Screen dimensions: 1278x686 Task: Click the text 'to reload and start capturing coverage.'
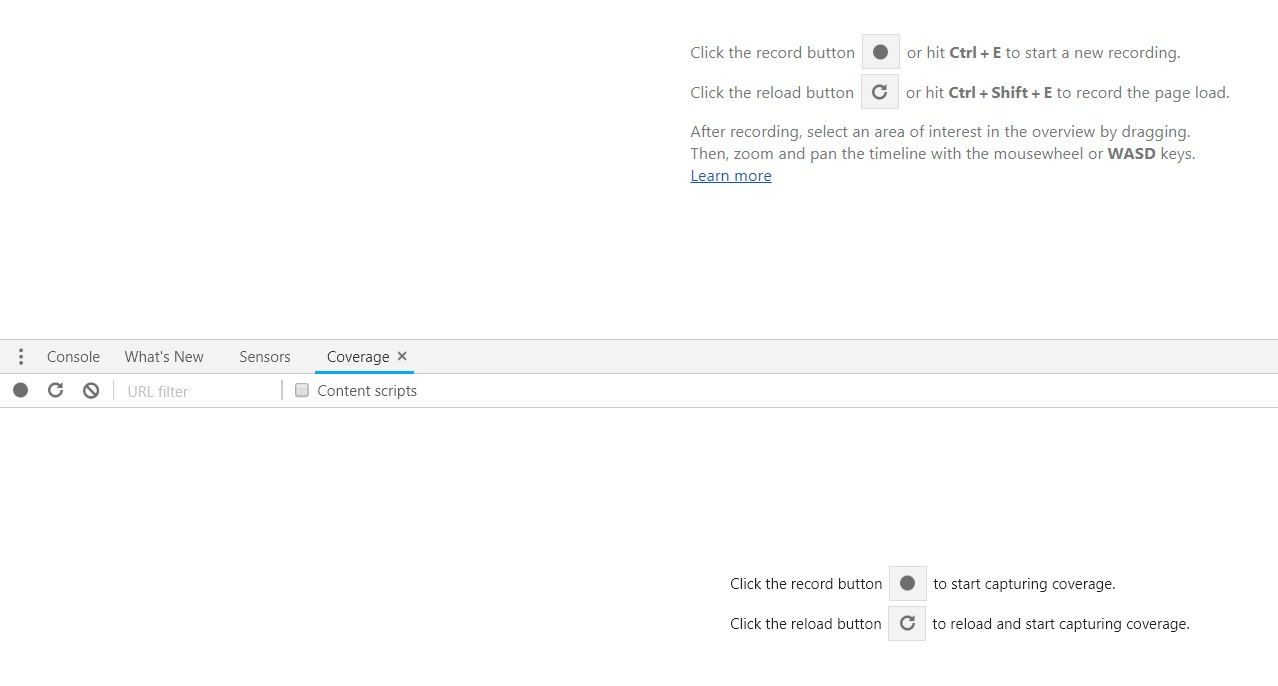coord(1061,624)
